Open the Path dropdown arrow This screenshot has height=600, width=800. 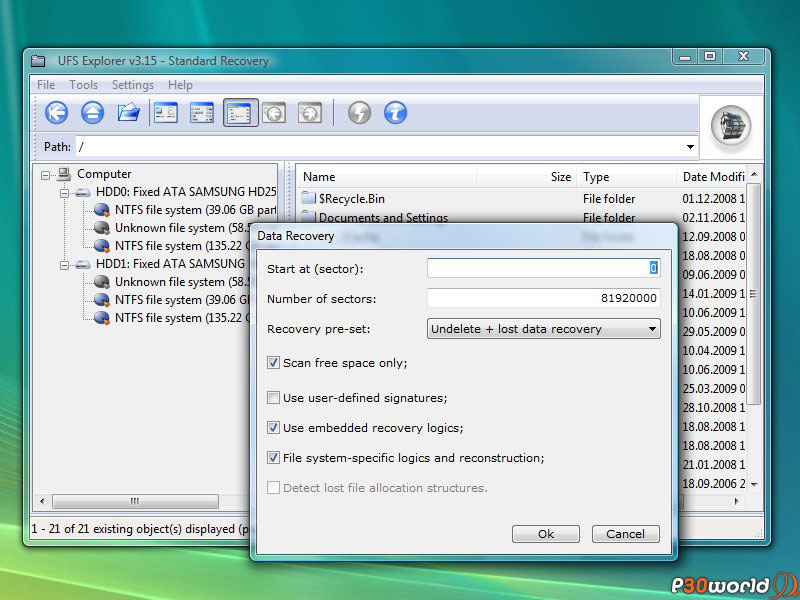690,147
